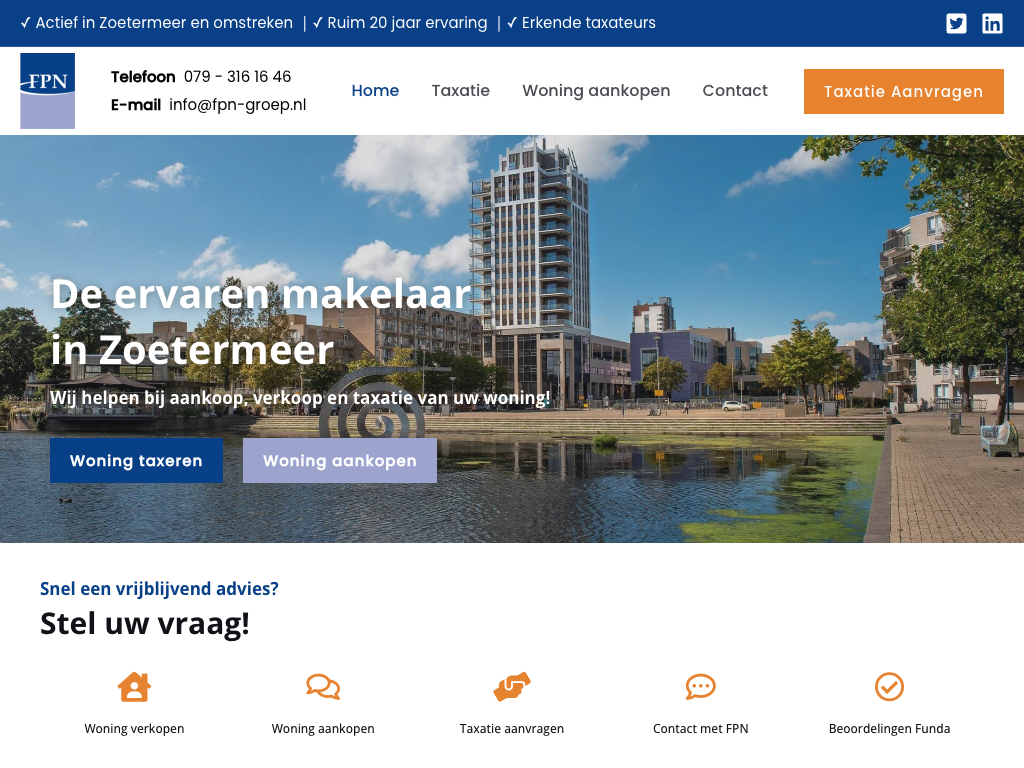Click the checkmark icon for Beoordelingen Funda

(x=889, y=687)
